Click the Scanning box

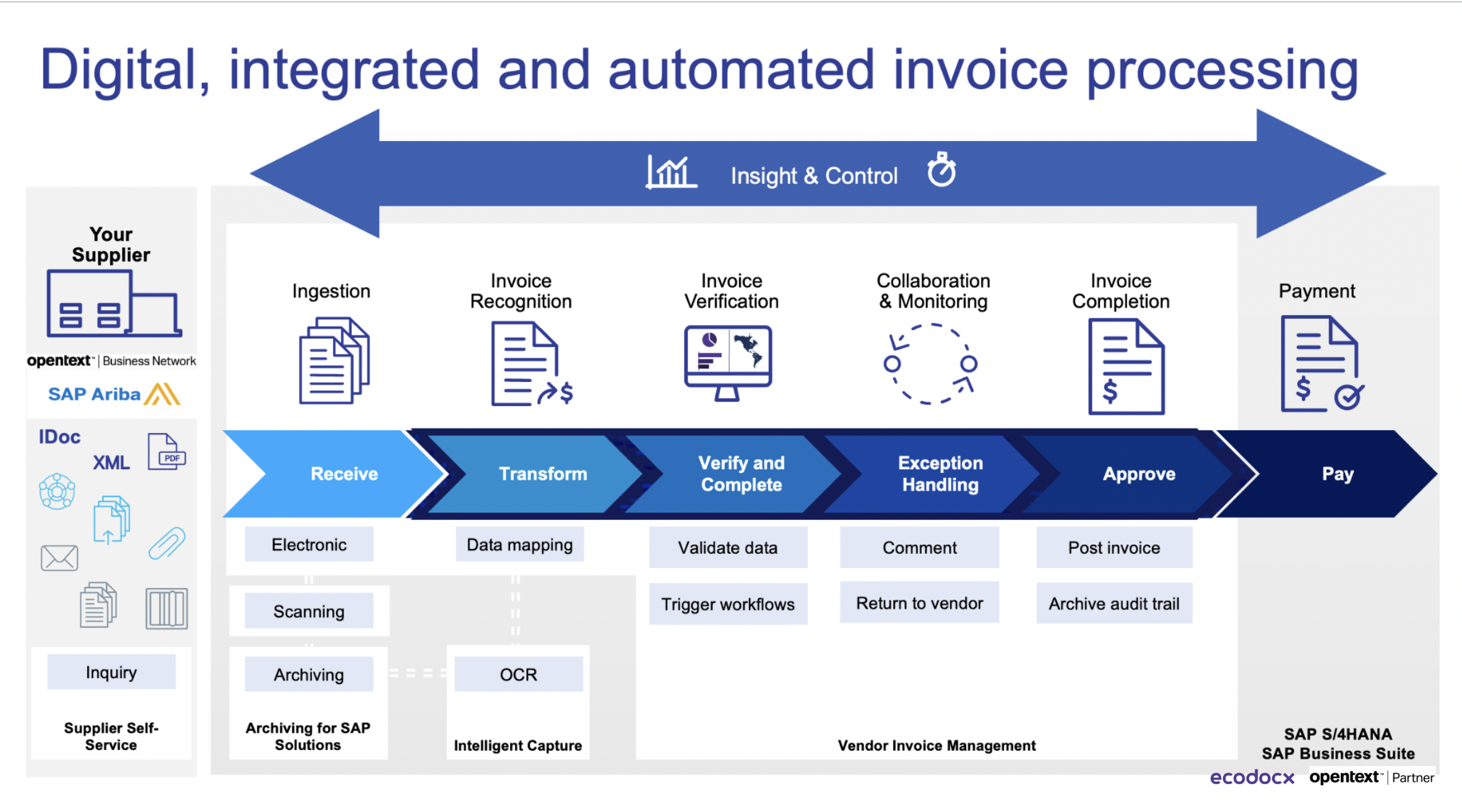click(x=309, y=611)
